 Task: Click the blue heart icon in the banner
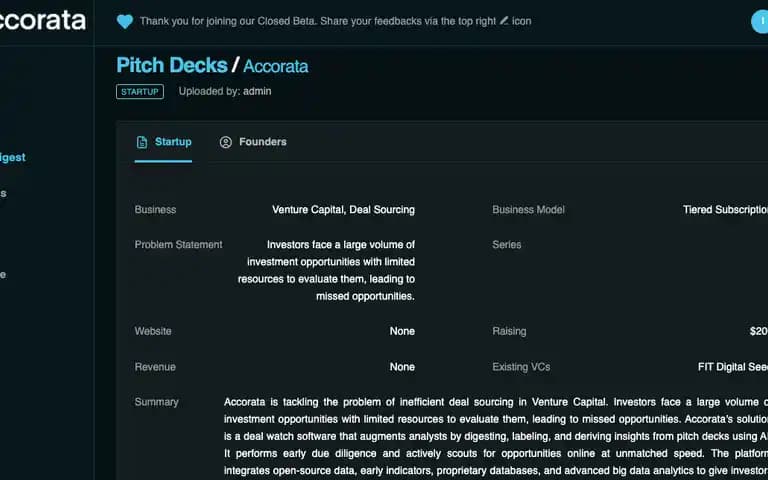tap(125, 22)
